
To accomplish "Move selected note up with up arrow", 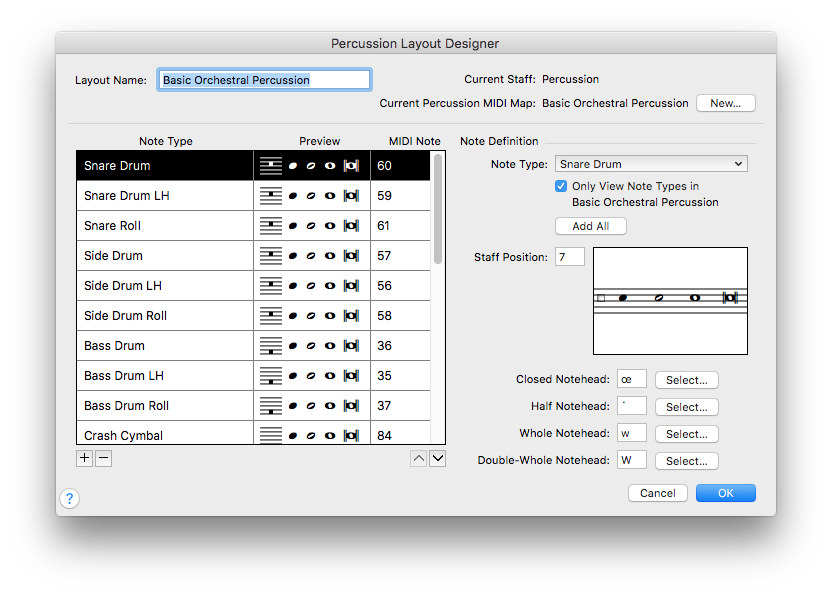I will (419, 458).
